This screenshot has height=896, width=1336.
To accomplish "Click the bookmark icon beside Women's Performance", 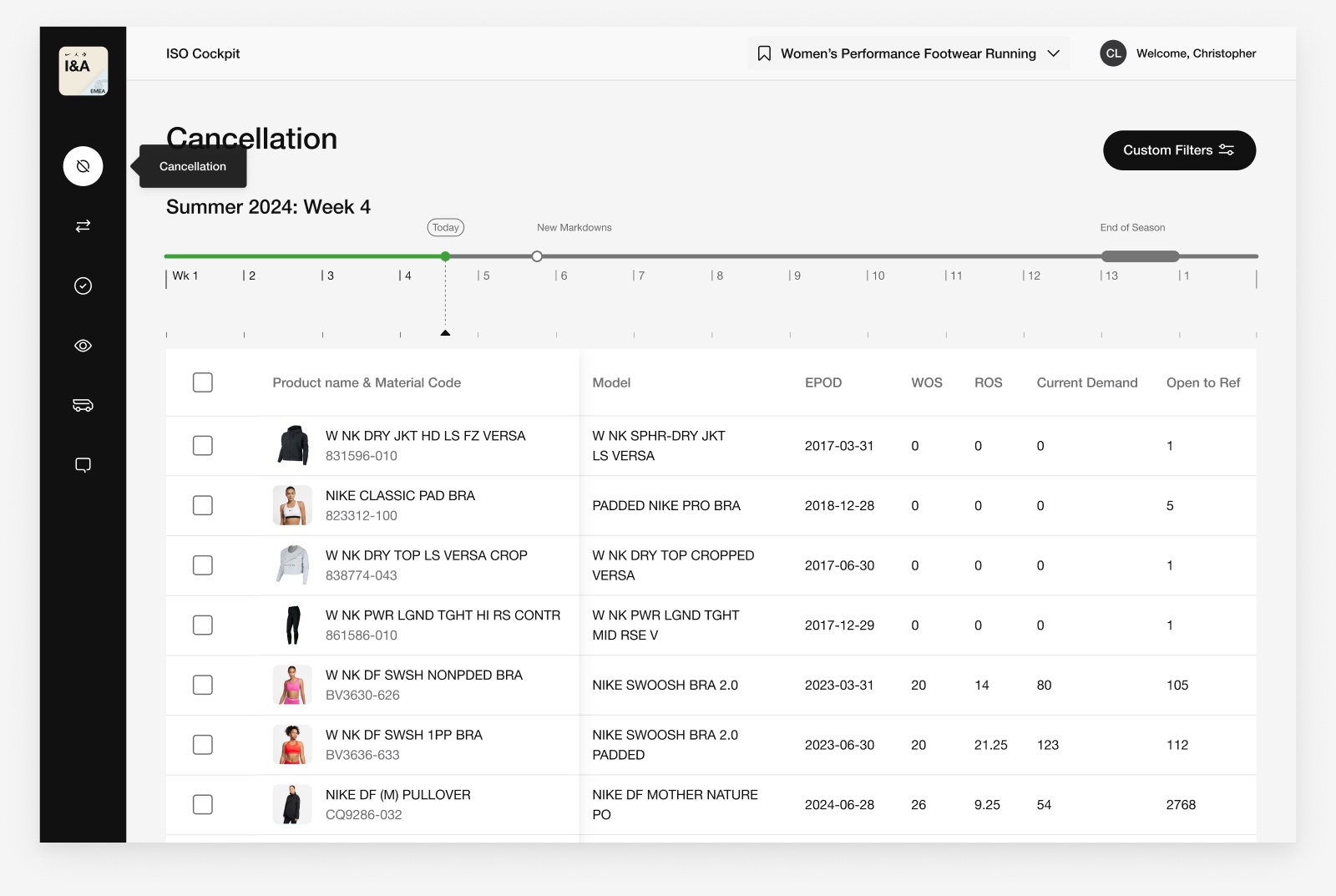I will [764, 53].
